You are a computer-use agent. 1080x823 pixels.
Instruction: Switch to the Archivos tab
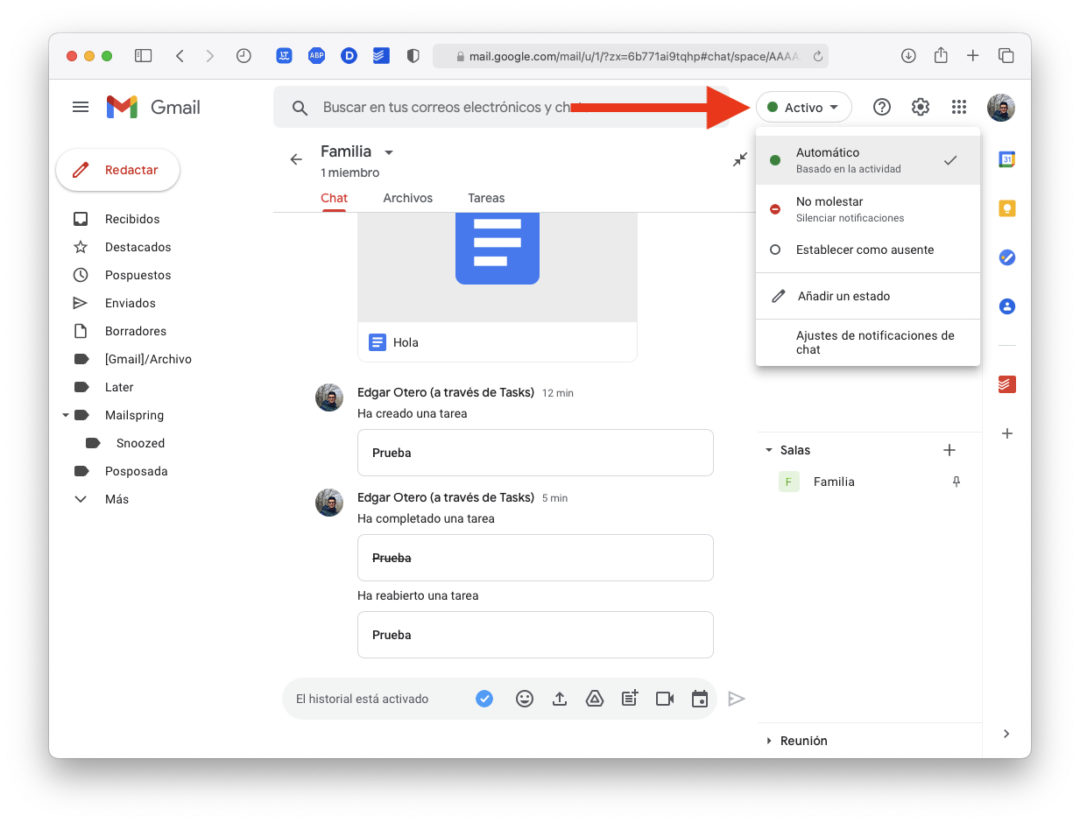(407, 197)
